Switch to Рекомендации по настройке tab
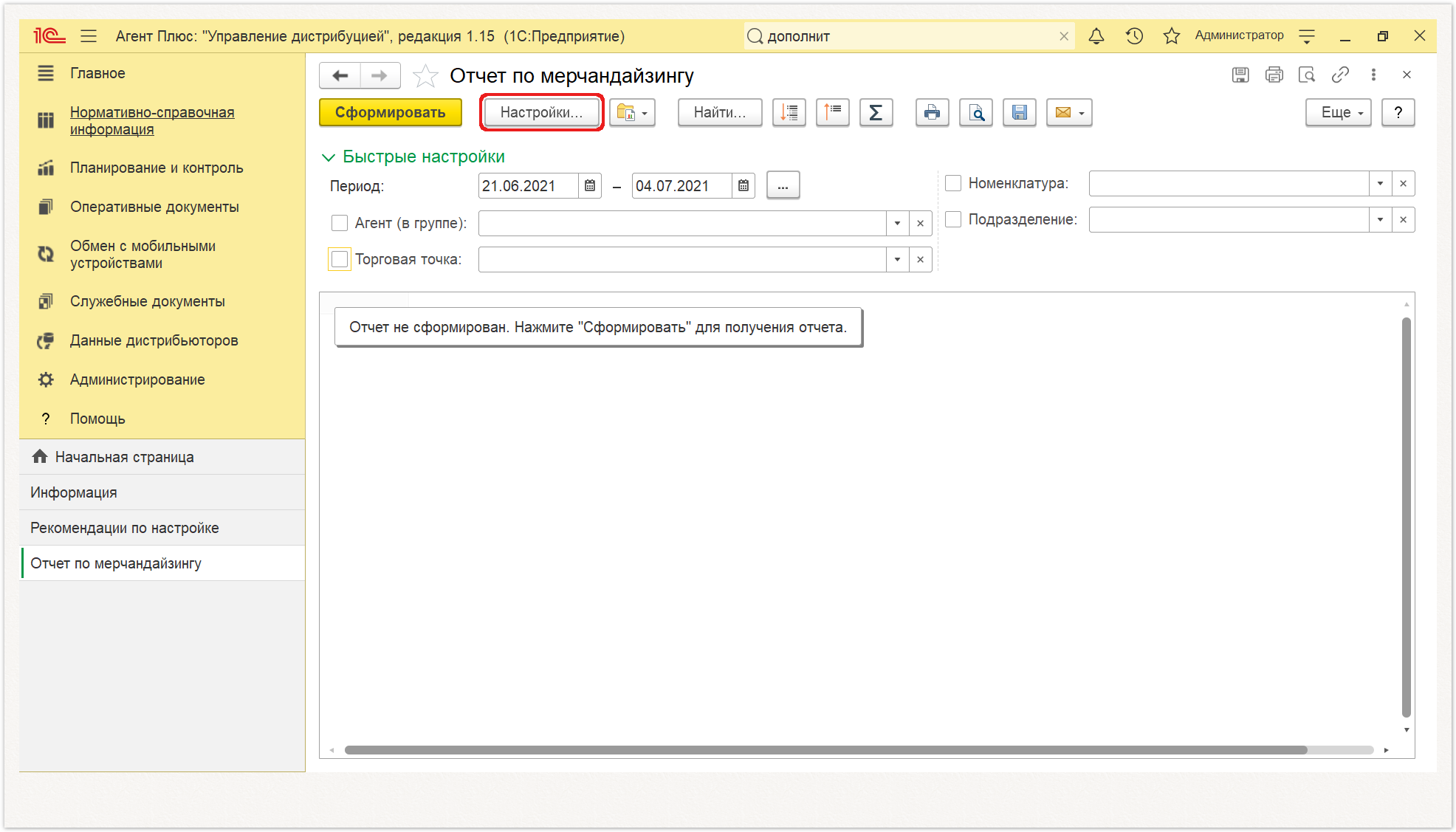The height and width of the screenshot is (832, 1456). tap(162, 528)
